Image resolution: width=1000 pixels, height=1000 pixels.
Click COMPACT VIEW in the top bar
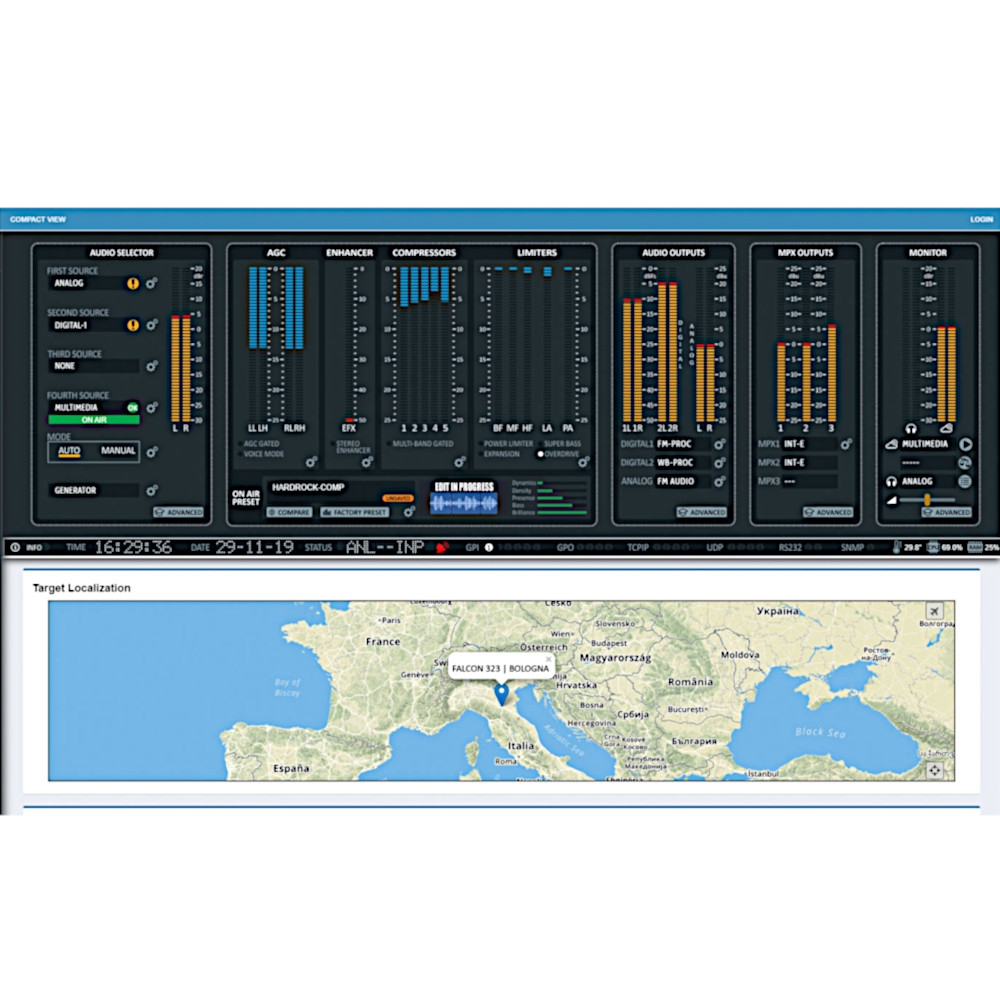pos(36,219)
